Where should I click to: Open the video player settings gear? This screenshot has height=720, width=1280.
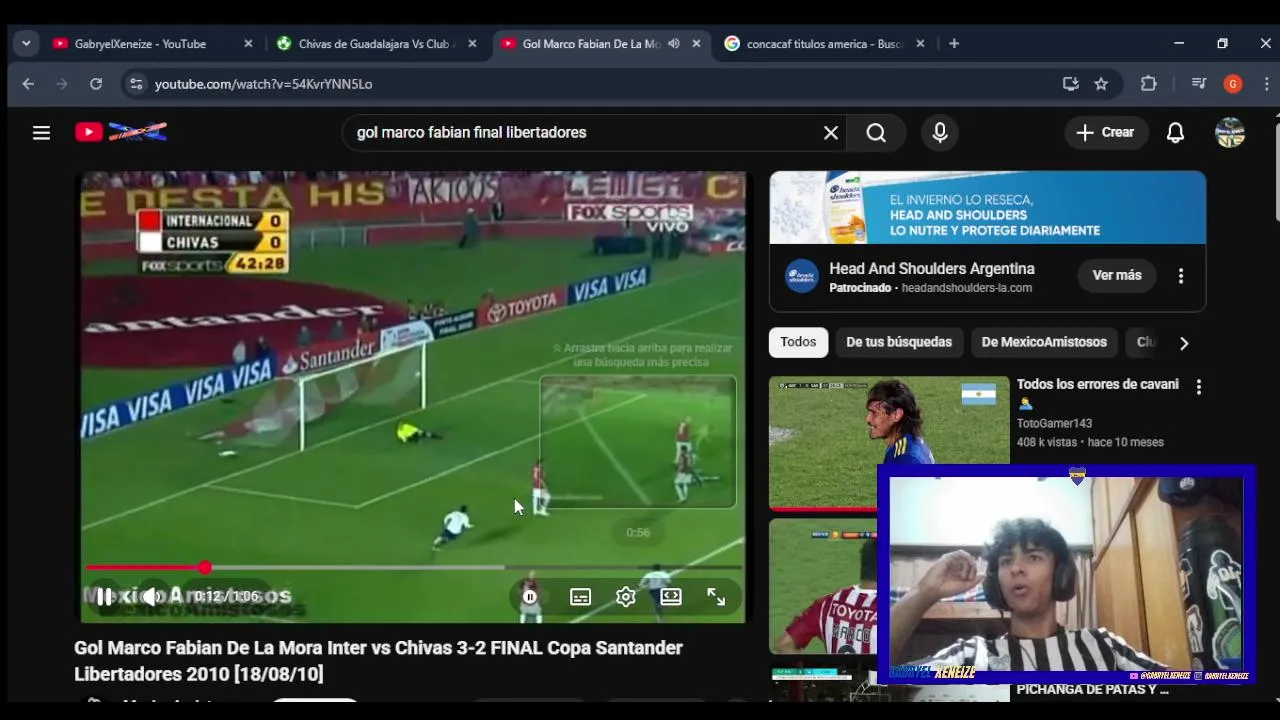626,597
